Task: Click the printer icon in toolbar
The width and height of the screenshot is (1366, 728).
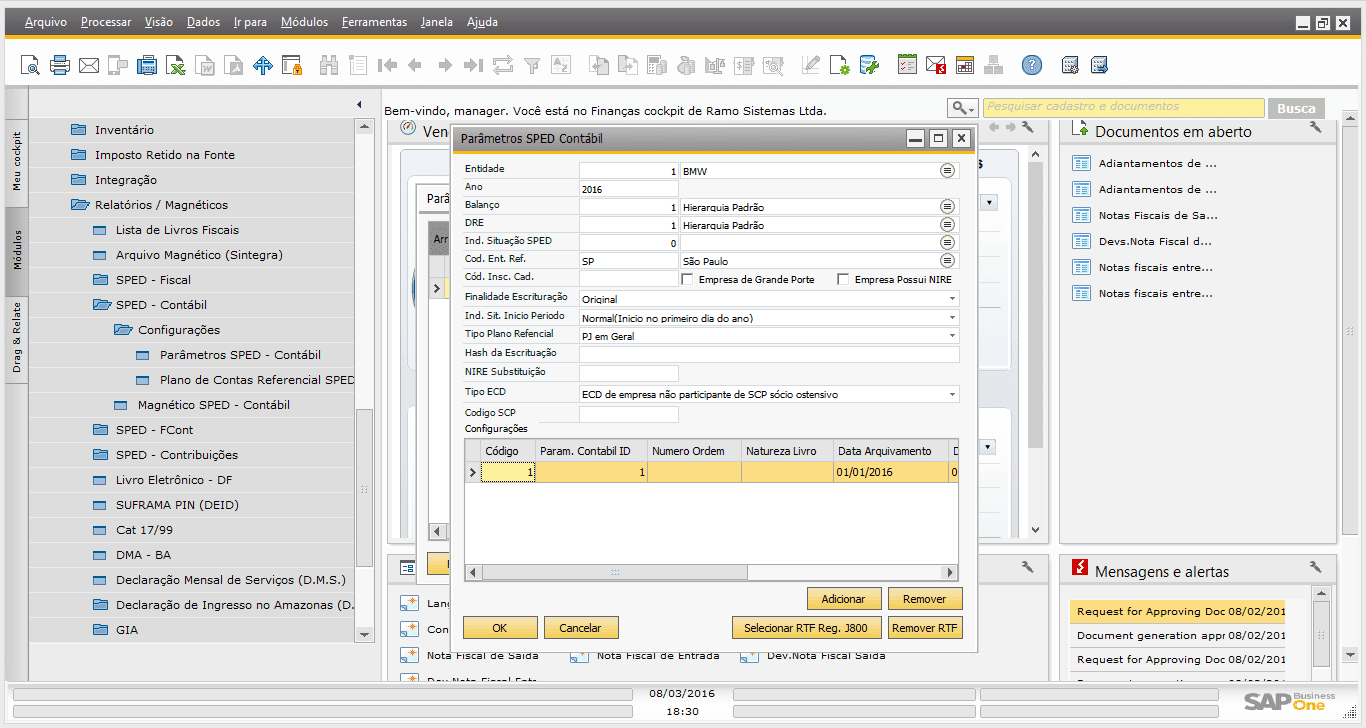Action: point(60,66)
